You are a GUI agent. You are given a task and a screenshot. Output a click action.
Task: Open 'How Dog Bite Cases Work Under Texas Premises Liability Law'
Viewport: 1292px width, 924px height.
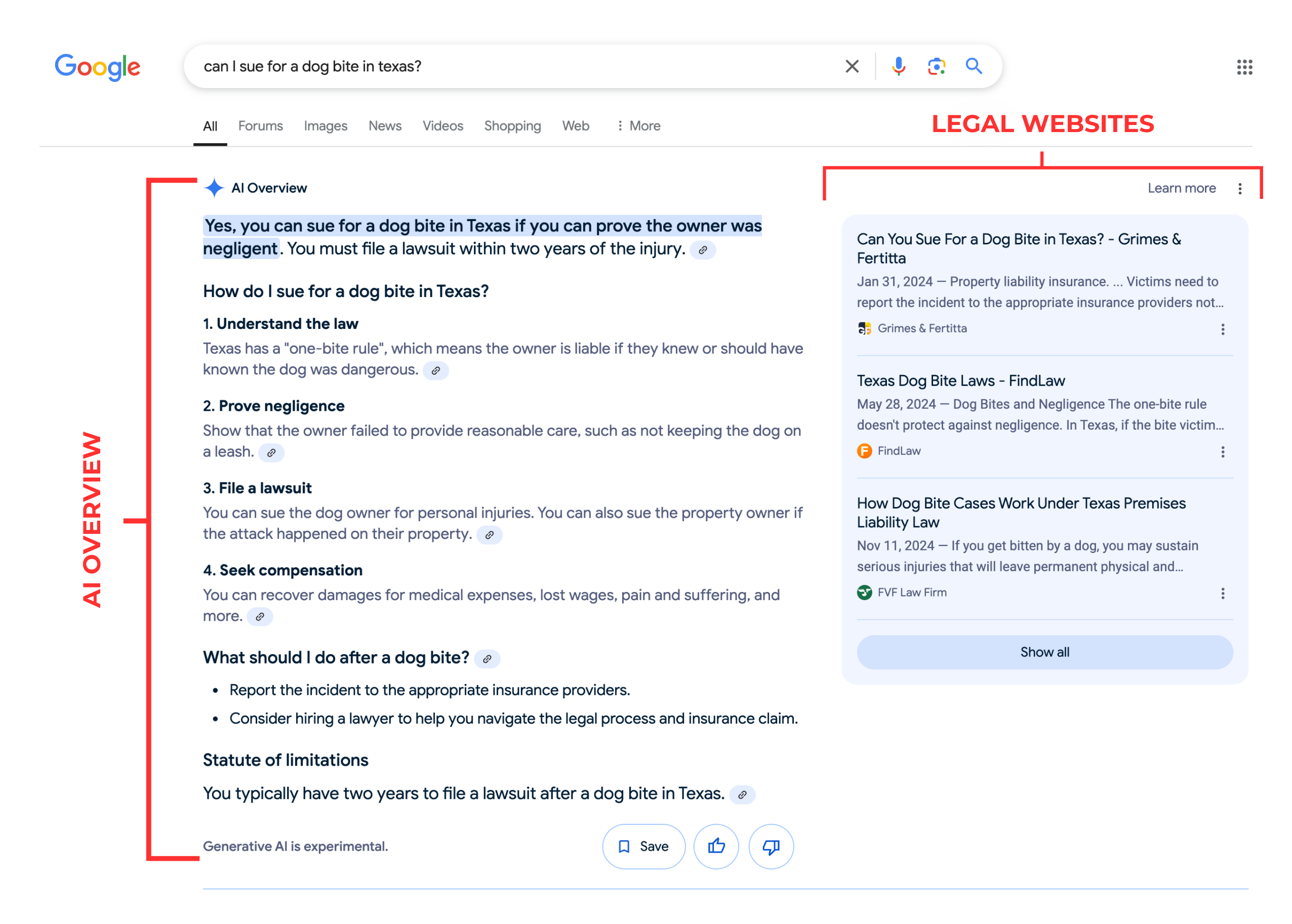[1021, 513]
